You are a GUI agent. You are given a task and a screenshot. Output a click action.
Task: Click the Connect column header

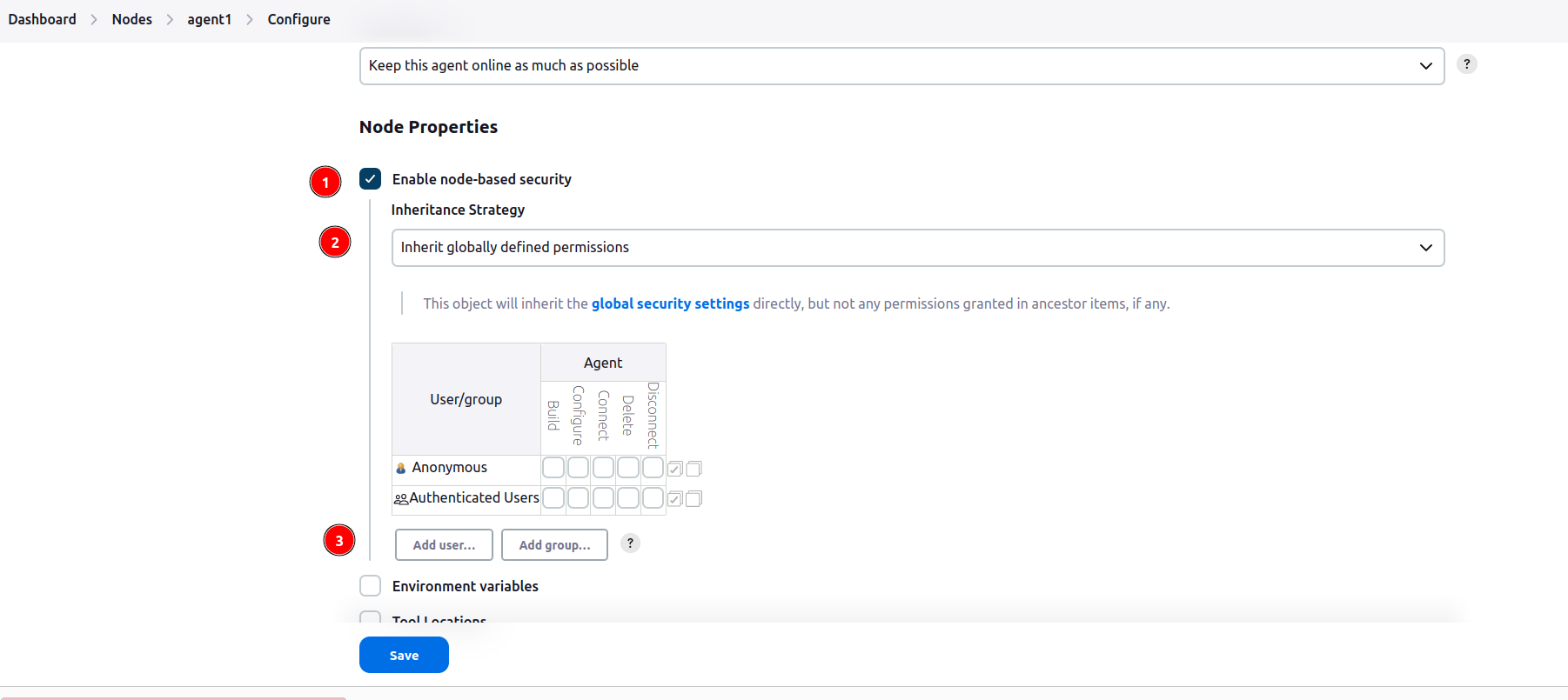(x=603, y=416)
